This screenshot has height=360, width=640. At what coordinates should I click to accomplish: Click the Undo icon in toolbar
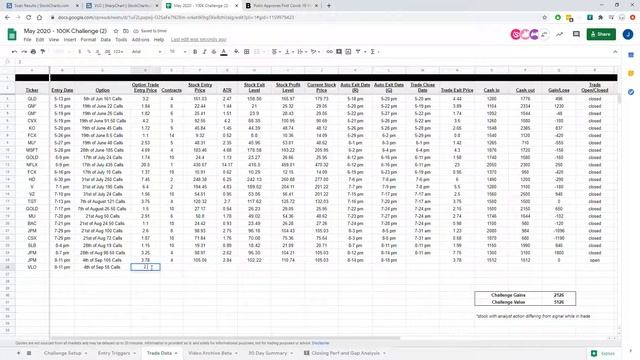pyautogui.click(x=15, y=52)
